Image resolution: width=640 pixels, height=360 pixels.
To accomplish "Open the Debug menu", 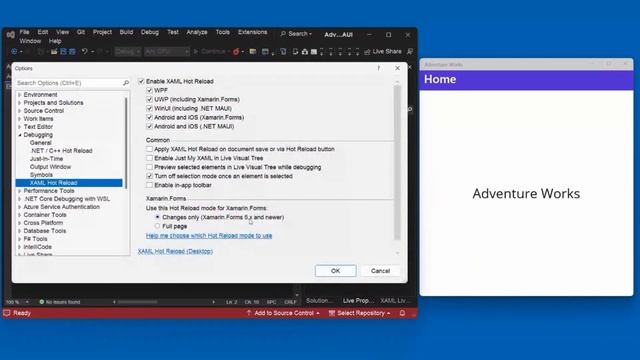I will tap(150, 32).
